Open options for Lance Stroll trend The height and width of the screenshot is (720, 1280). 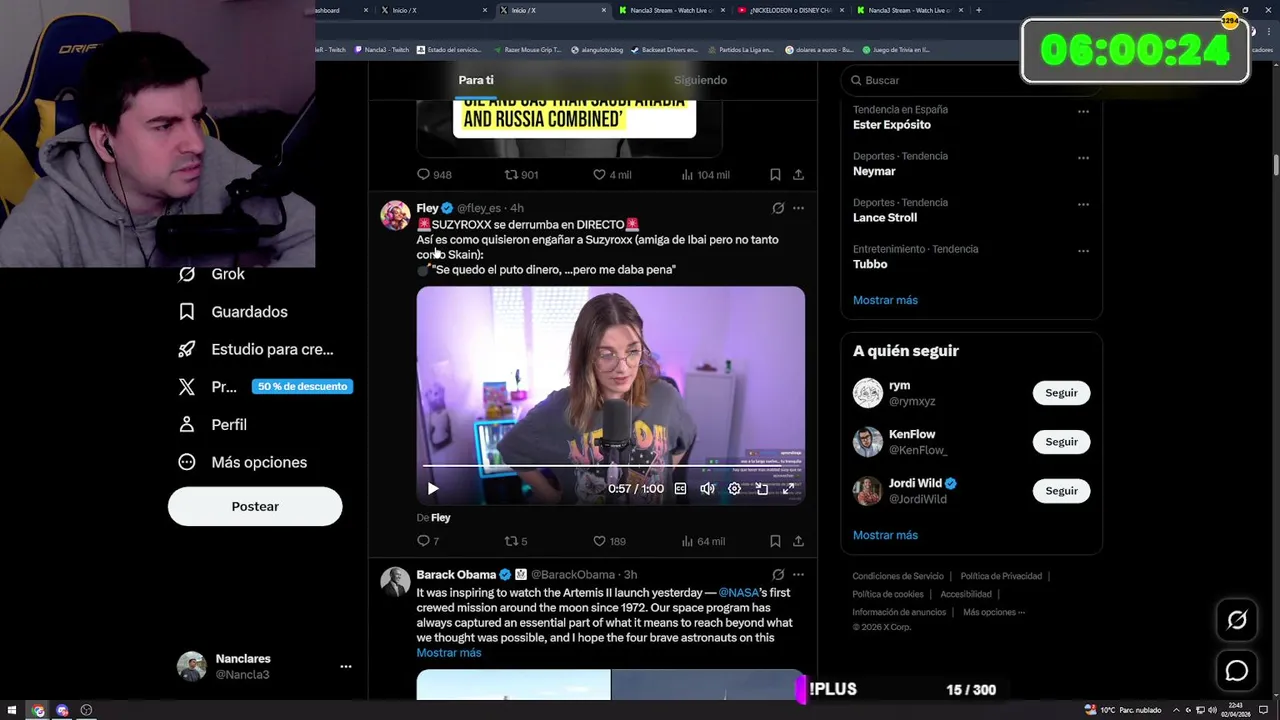point(1083,205)
